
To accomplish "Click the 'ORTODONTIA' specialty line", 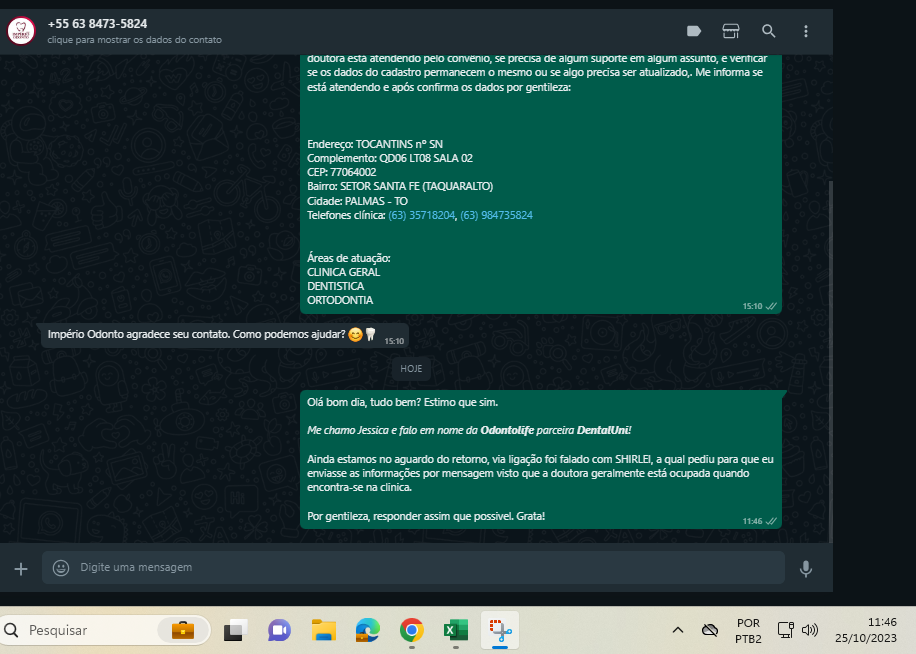I will tap(340, 300).
